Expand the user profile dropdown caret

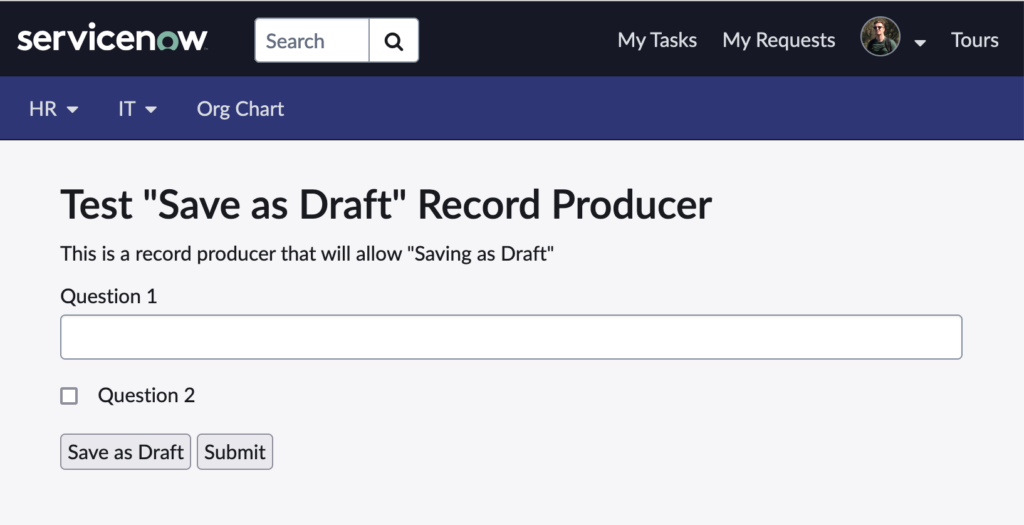920,43
